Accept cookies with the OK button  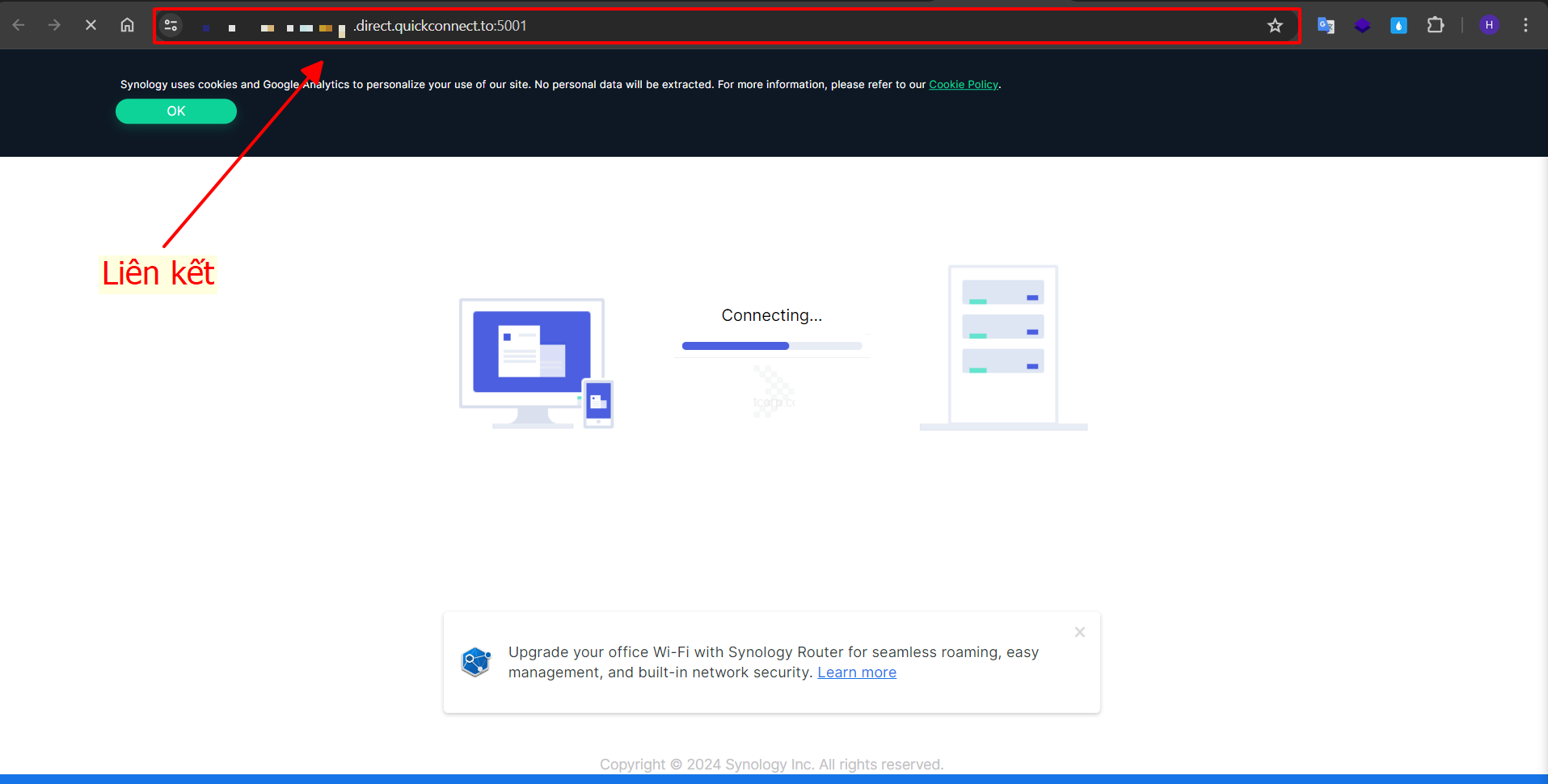(x=176, y=112)
